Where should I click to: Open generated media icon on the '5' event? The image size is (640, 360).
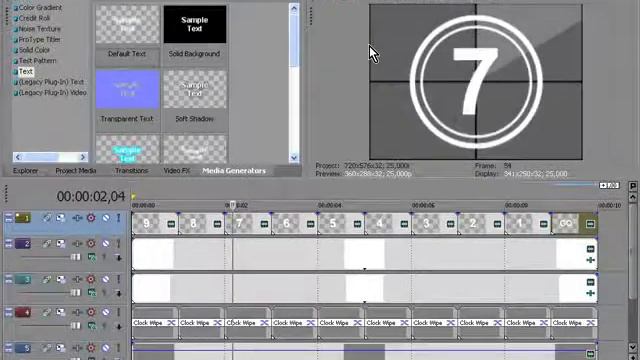pos(357,224)
